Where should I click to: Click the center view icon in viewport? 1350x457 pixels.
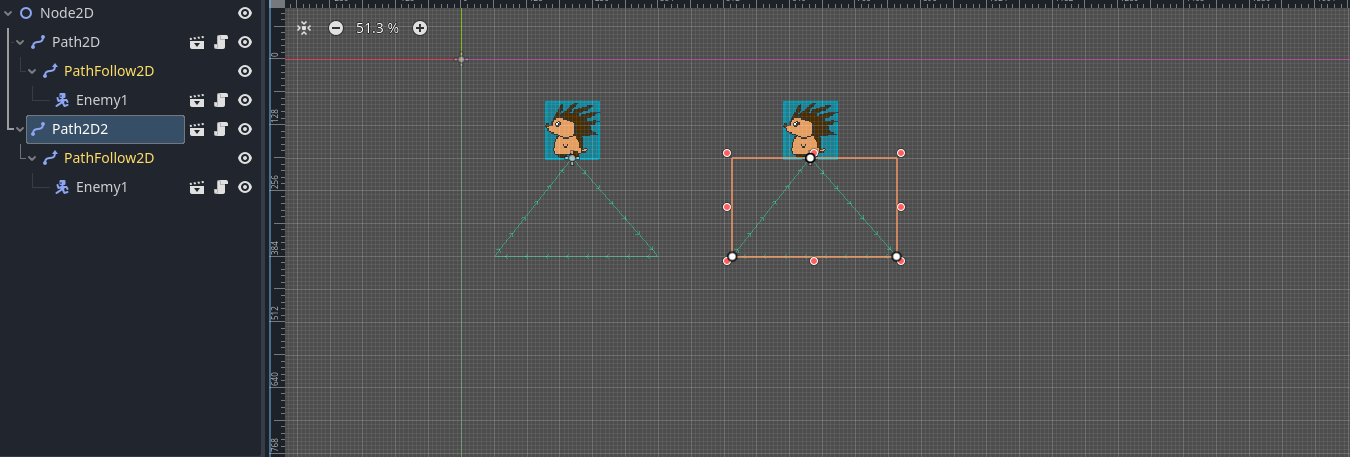(304, 28)
